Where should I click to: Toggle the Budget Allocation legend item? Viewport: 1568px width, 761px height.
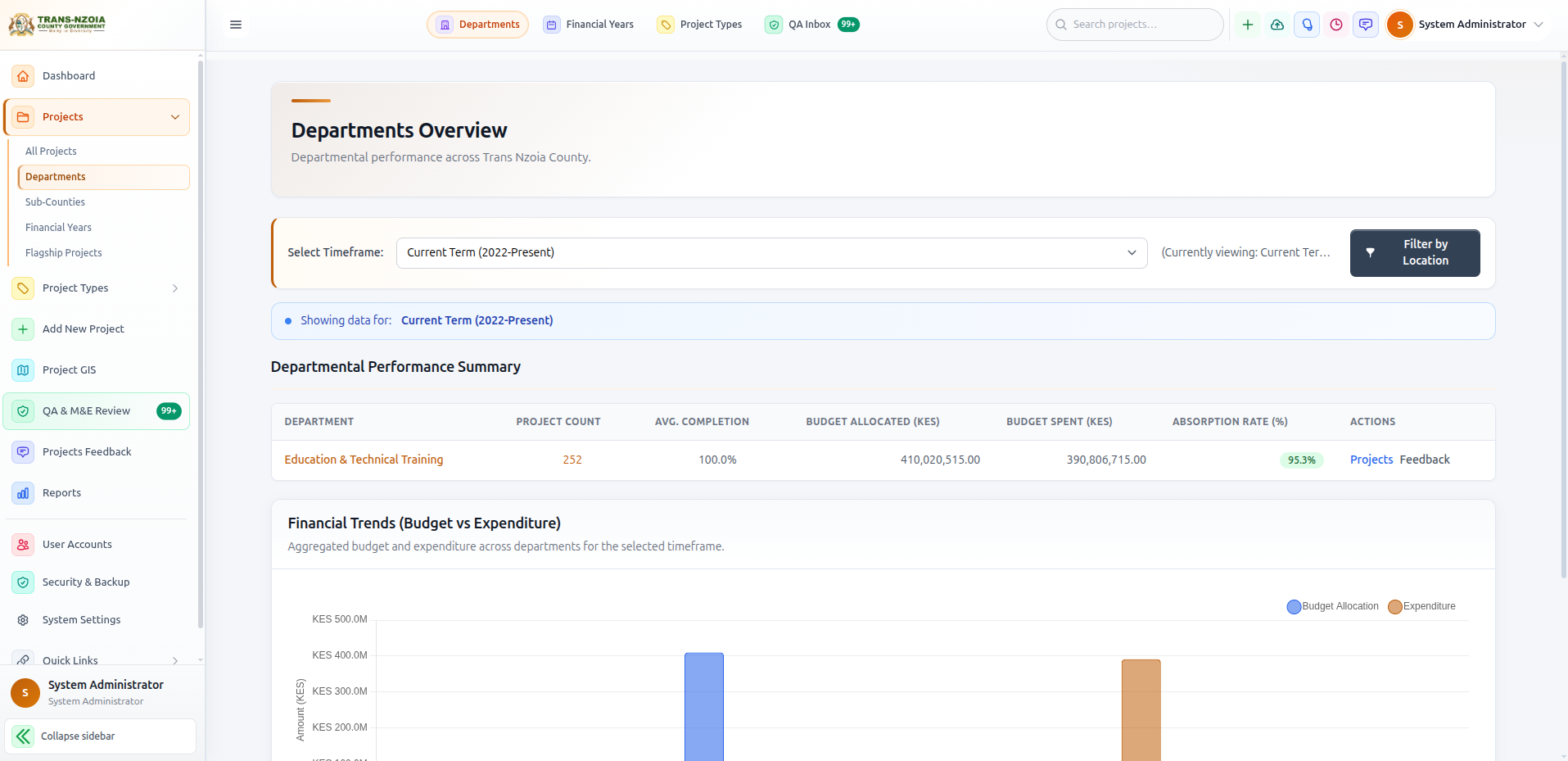click(x=1333, y=607)
